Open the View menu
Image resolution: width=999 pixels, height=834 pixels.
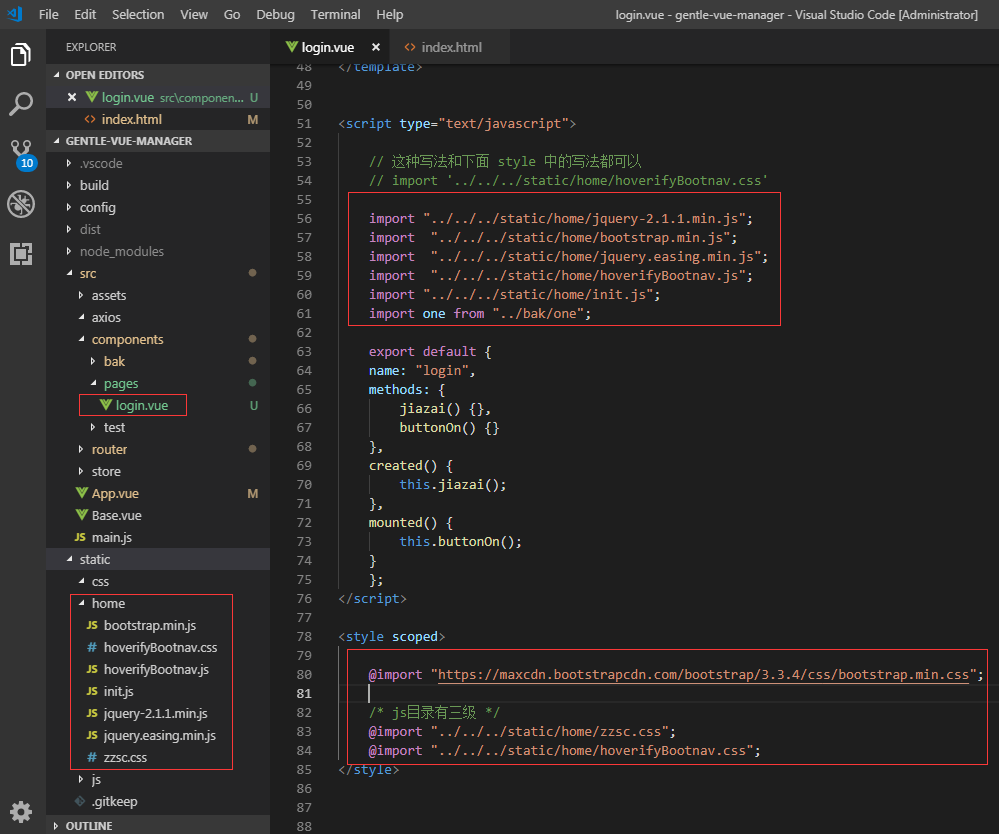point(194,14)
